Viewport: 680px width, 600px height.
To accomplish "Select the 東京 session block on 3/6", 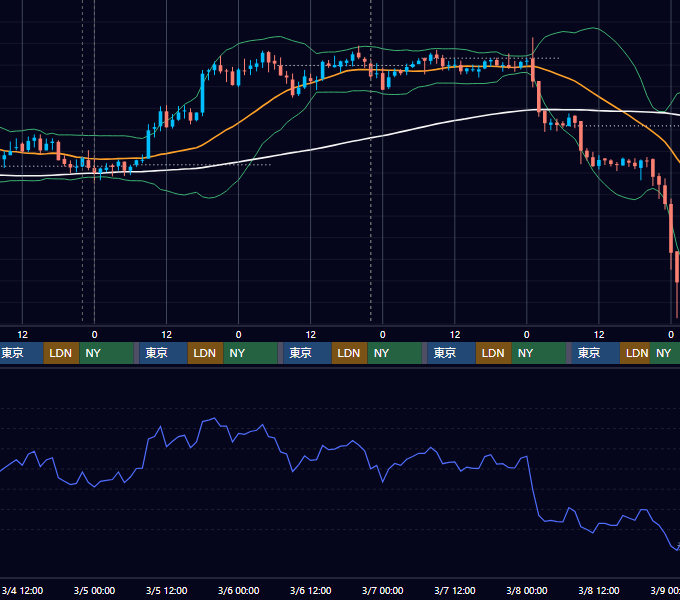I will point(307,353).
